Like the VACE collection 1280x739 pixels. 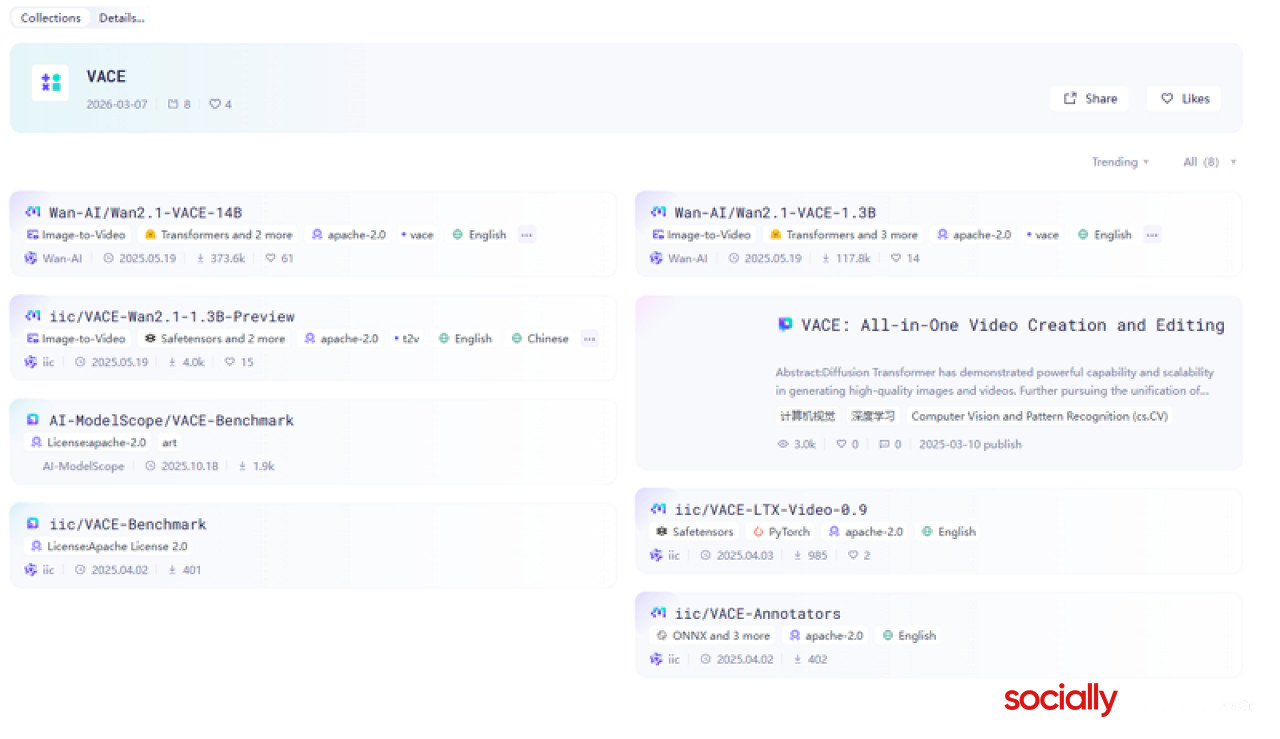tap(1184, 98)
